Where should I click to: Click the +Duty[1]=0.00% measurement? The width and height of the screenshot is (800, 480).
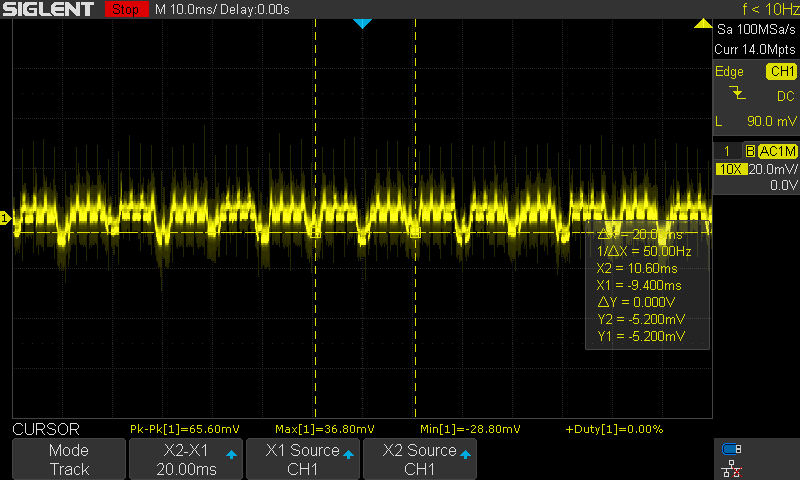point(614,429)
